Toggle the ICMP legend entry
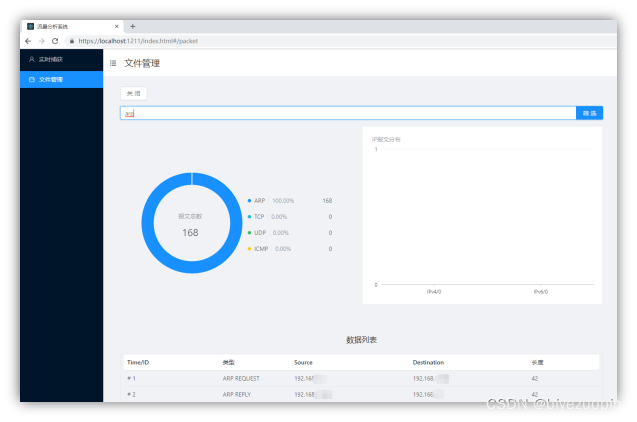The width and height of the screenshot is (637, 422). pos(258,249)
